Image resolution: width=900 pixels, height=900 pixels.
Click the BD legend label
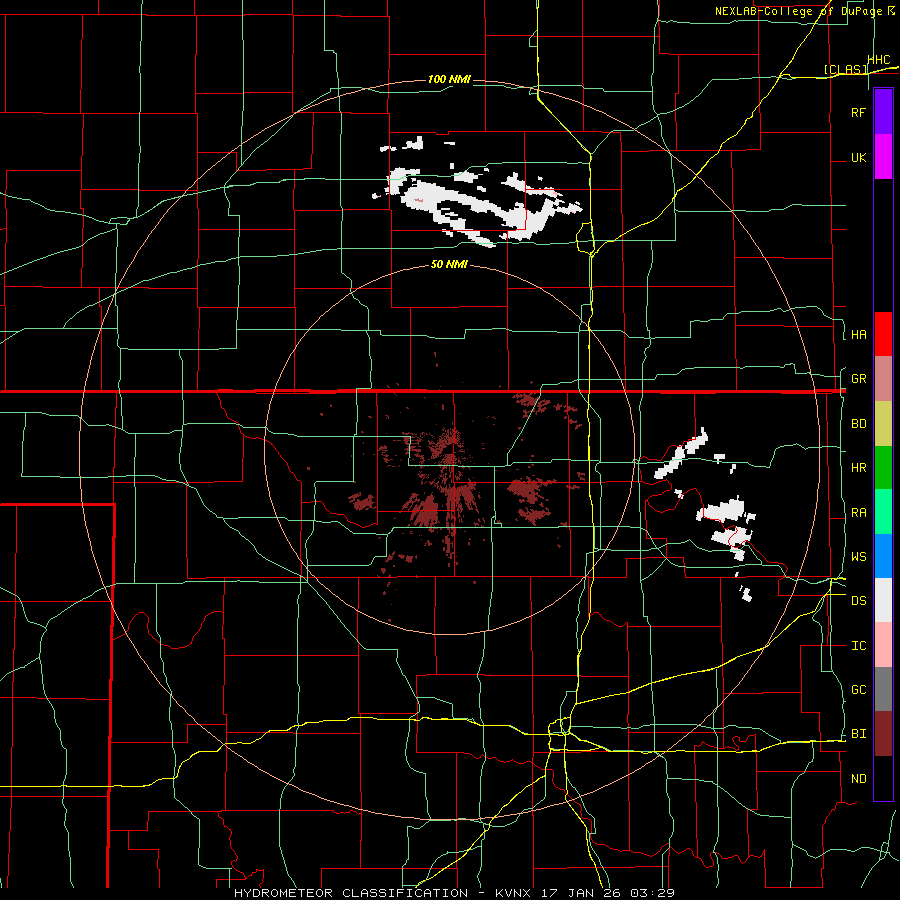(858, 424)
